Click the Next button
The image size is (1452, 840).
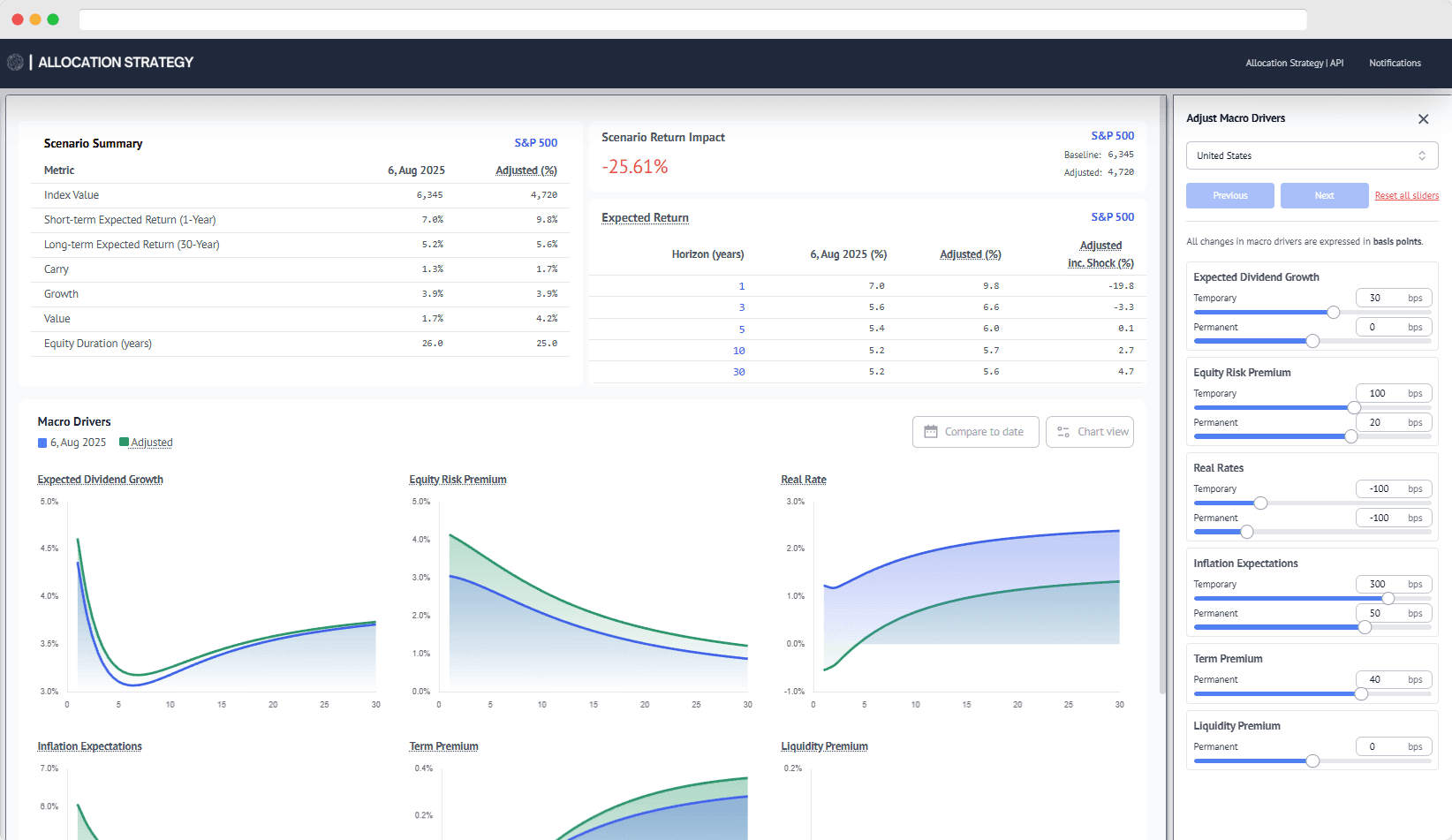click(1324, 195)
